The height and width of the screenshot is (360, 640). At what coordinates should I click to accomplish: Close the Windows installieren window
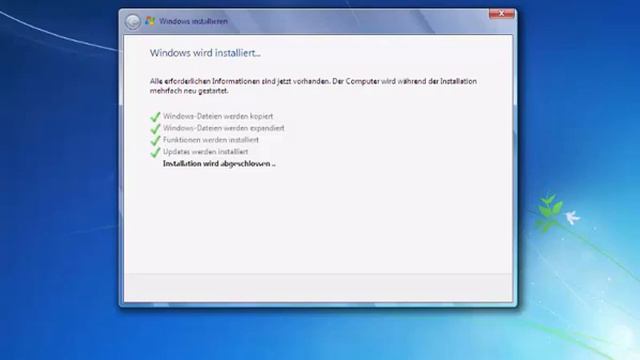tap(502, 14)
